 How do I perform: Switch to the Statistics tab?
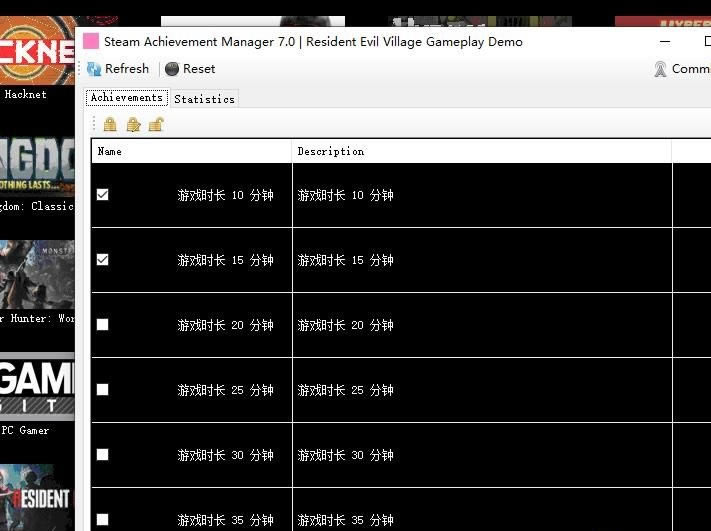click(x=205, y=99)
